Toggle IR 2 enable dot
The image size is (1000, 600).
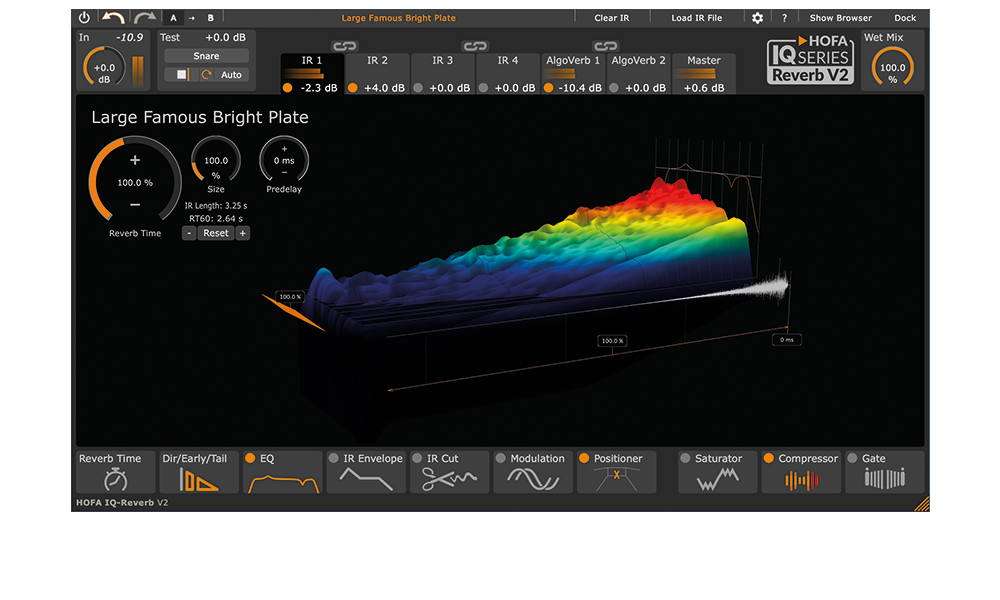point(353,88)
